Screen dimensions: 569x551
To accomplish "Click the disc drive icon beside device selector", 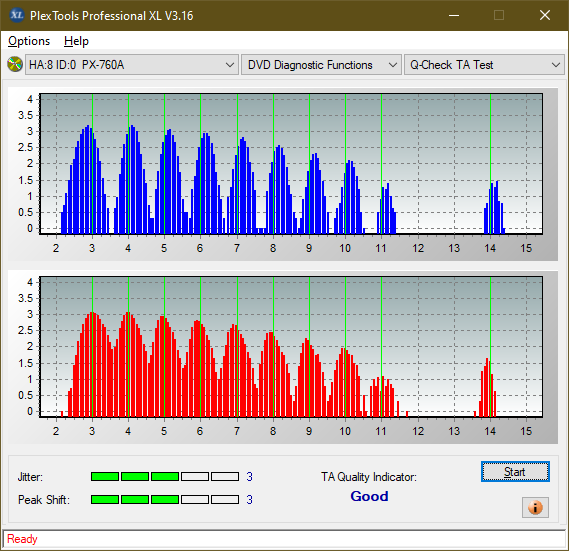I will [15, 65].
